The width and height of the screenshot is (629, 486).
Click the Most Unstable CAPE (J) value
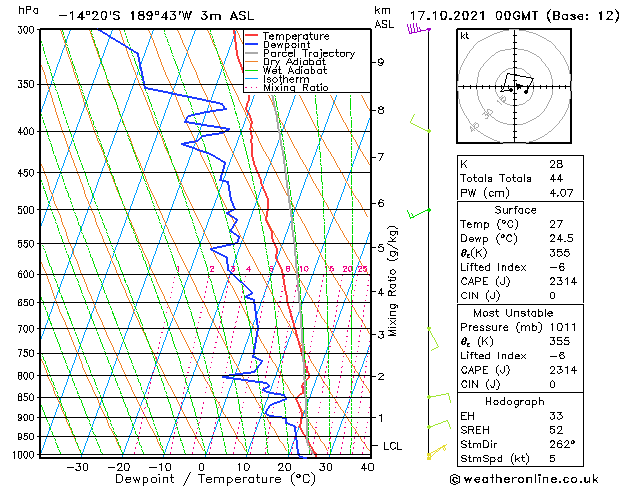coord(563,370)
